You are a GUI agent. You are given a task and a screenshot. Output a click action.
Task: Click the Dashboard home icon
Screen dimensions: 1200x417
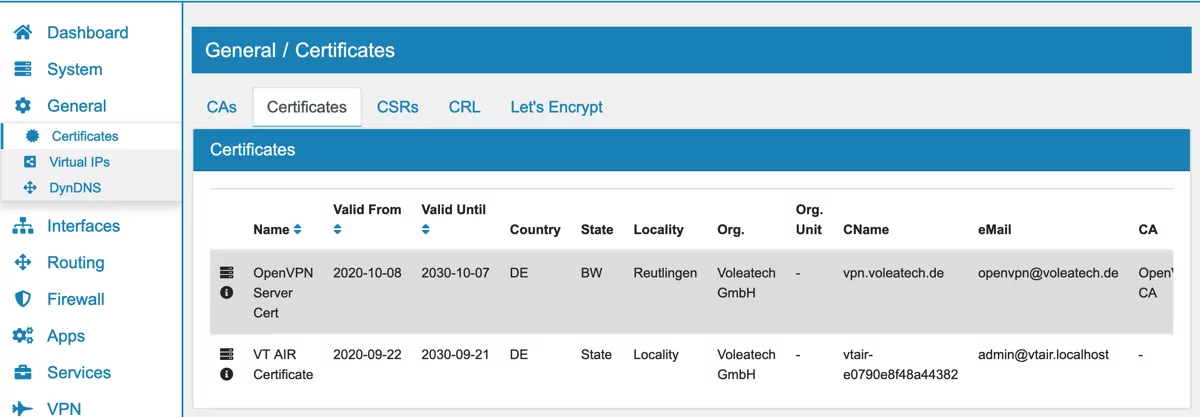22,33
